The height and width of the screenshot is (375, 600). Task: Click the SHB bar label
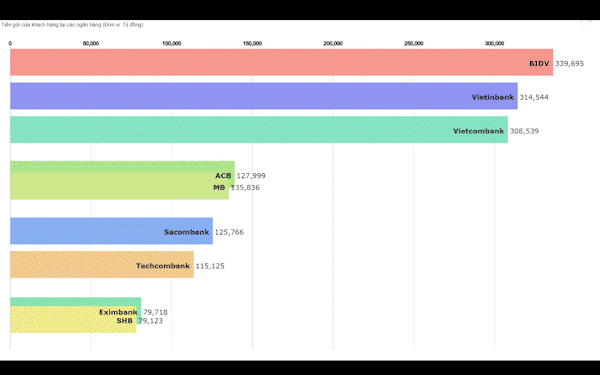(x=124, y=321)
